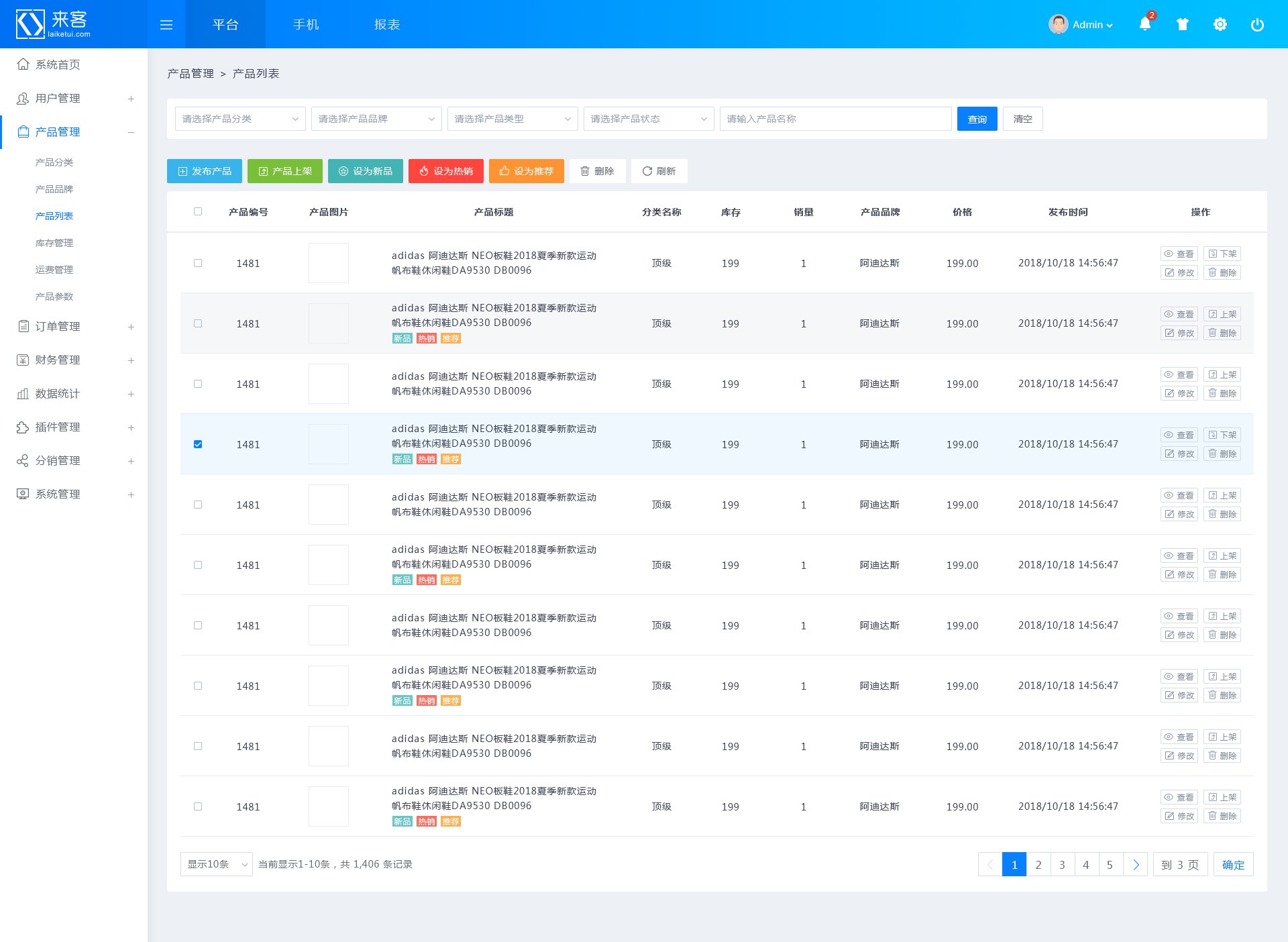Screen dimensions: 1288x942
Task: Click the t-shirt theme icon
Action: (1183, 25)
